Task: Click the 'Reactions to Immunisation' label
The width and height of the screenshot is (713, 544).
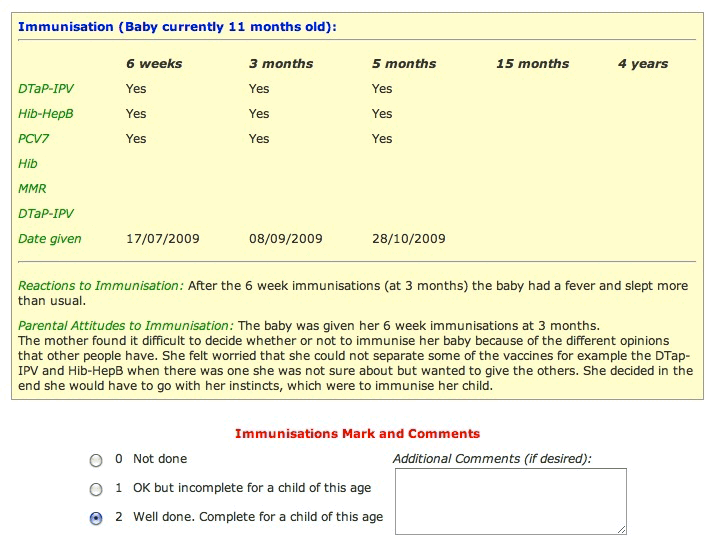Action: point(100,286)
